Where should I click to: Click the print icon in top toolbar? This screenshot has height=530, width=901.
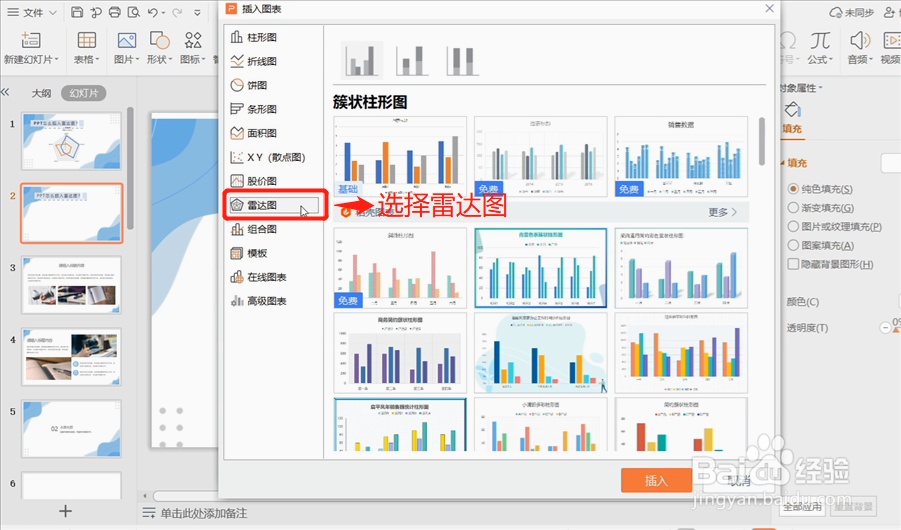coord(114,12)
